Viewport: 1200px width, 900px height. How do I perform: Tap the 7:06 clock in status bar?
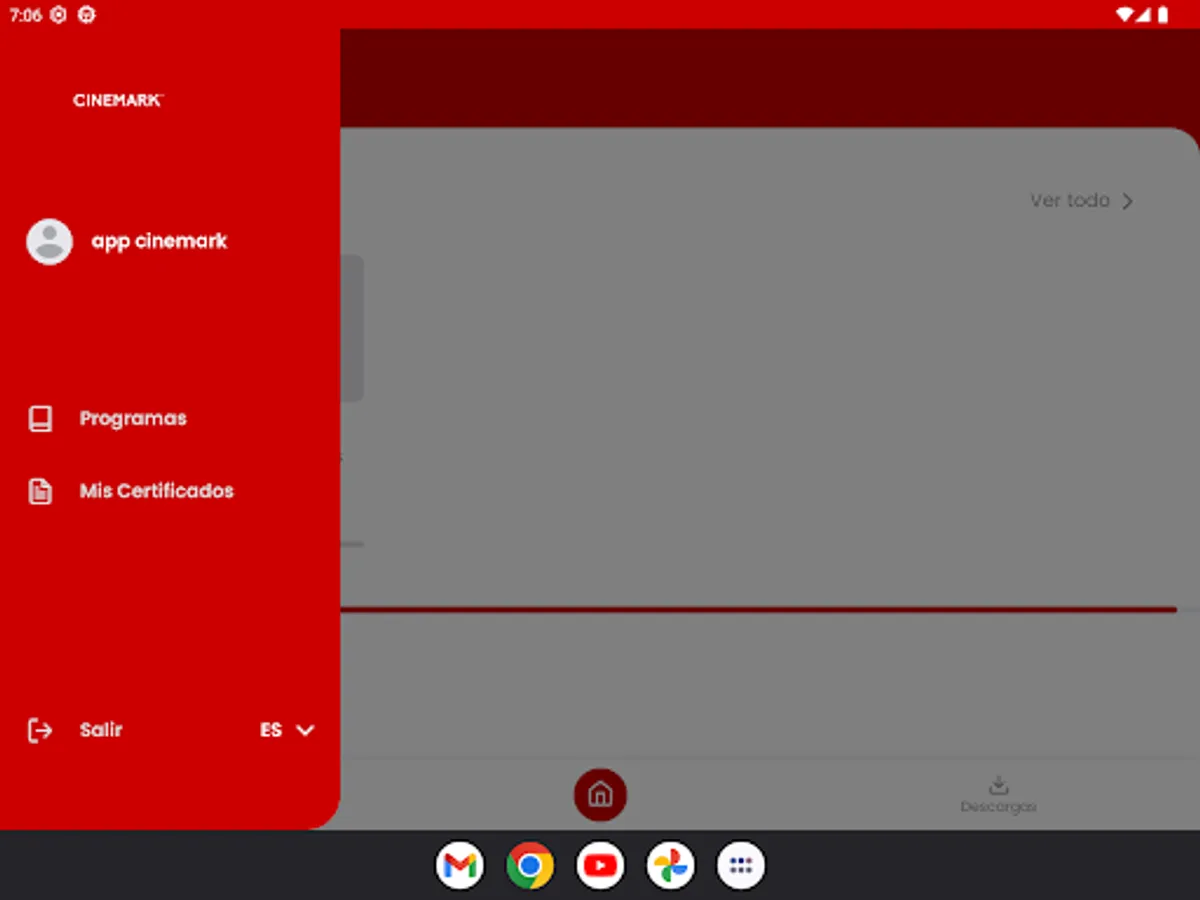click(x=26, y=15)
